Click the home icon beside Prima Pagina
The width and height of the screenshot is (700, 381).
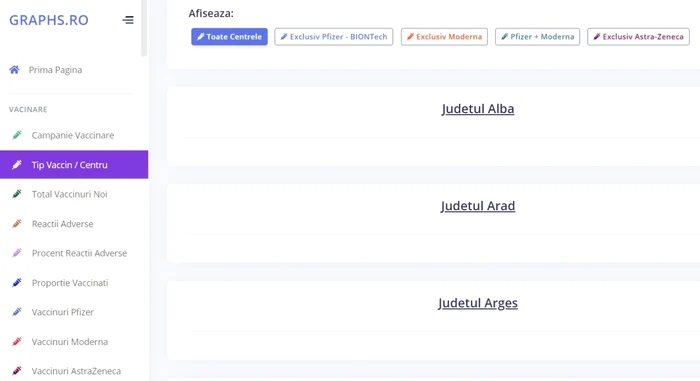click(14, 70)
